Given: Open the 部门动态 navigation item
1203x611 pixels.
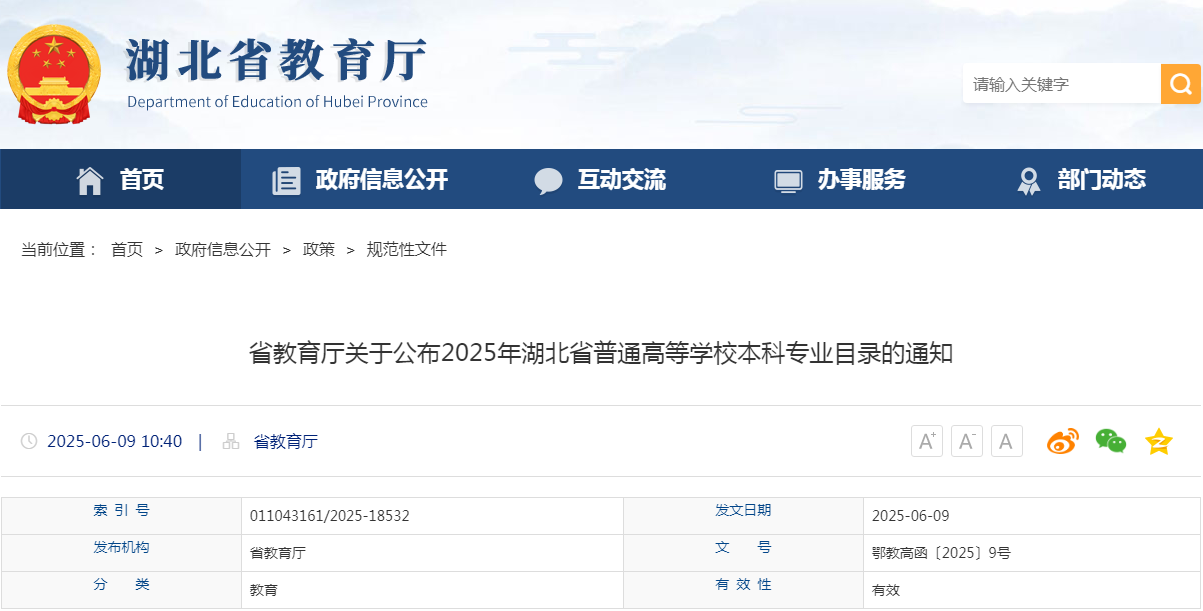Looking at the screenshot, I should (x=1101, y=180).
